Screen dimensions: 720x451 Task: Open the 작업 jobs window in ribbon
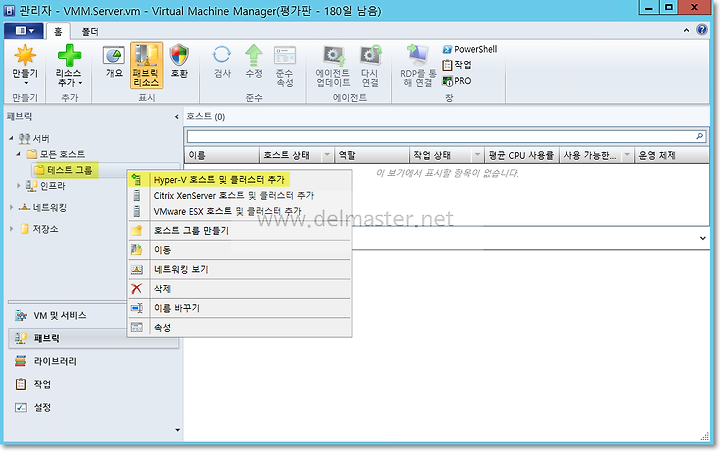click(457, 65)
